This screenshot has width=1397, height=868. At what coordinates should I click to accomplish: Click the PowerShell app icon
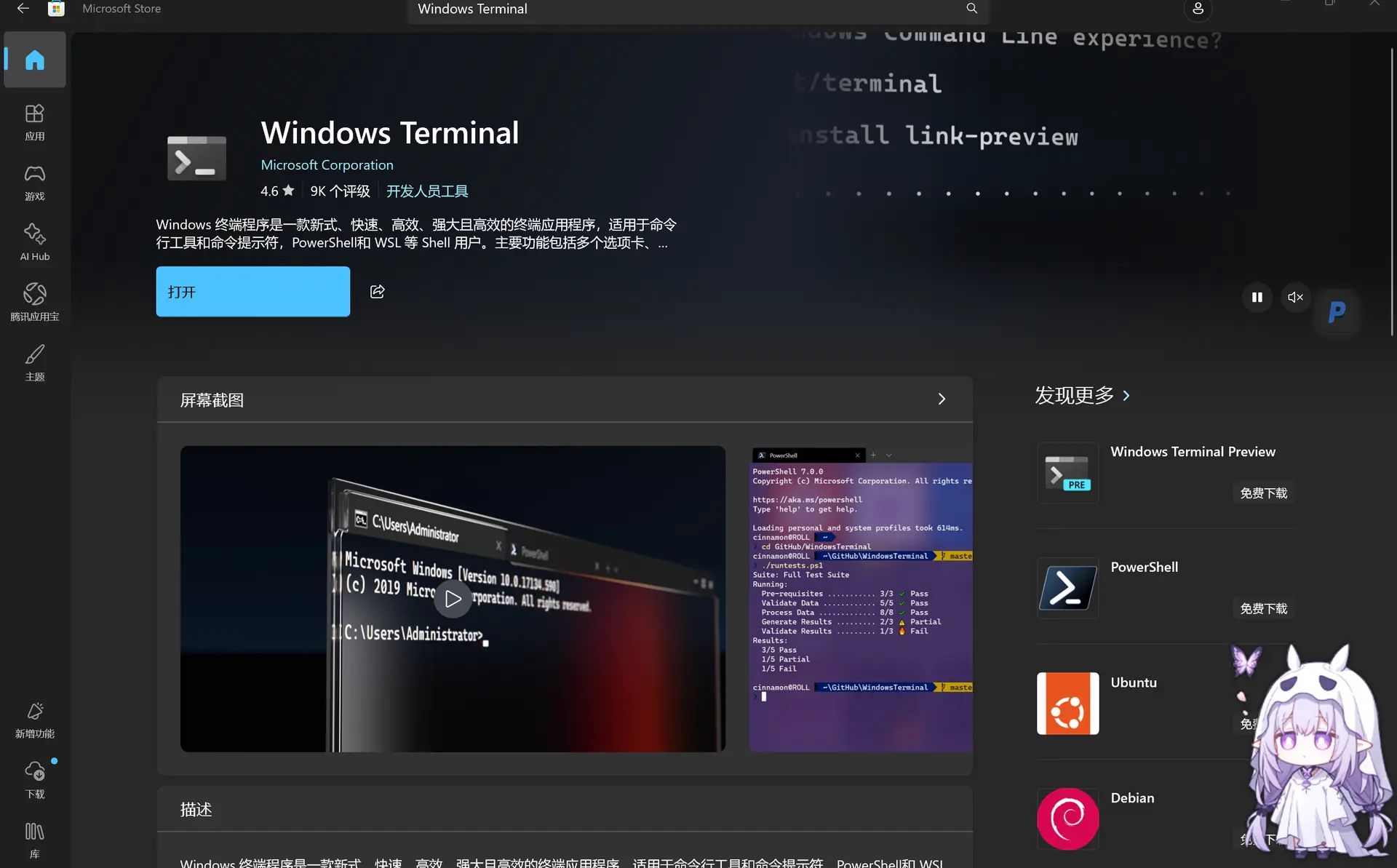coord(1067,588)
